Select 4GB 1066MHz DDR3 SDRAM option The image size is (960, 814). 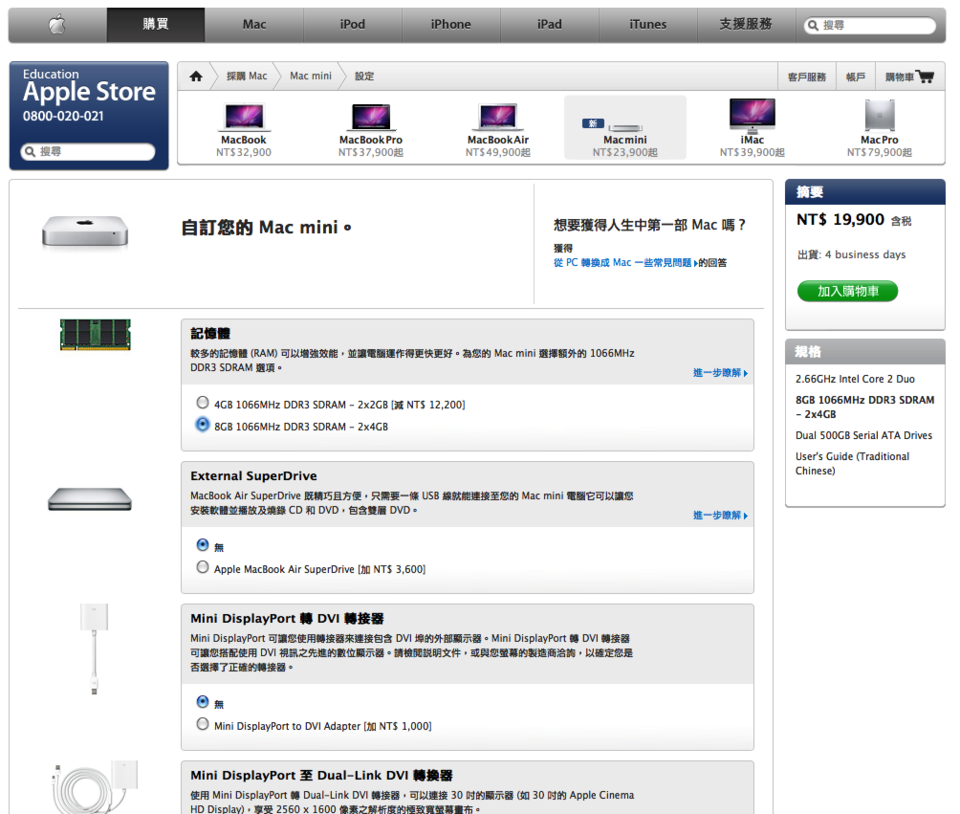[202, 403]
